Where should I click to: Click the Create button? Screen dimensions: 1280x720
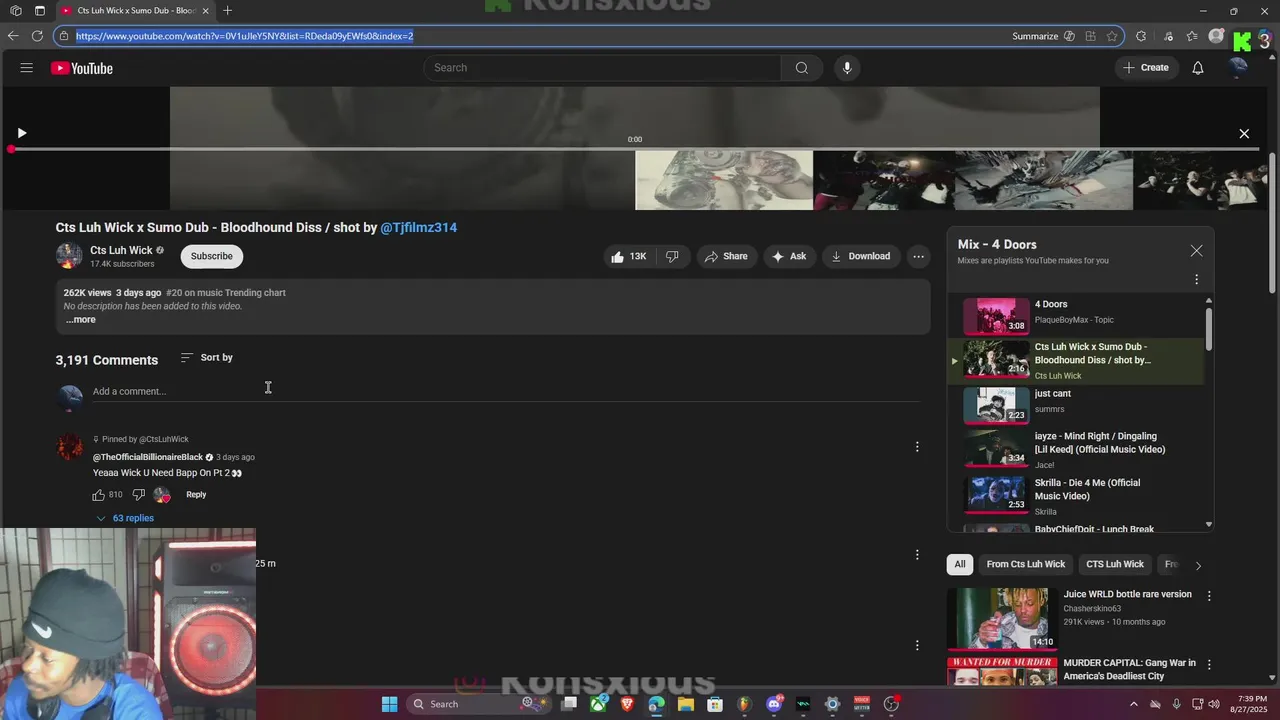(1145, 68)
